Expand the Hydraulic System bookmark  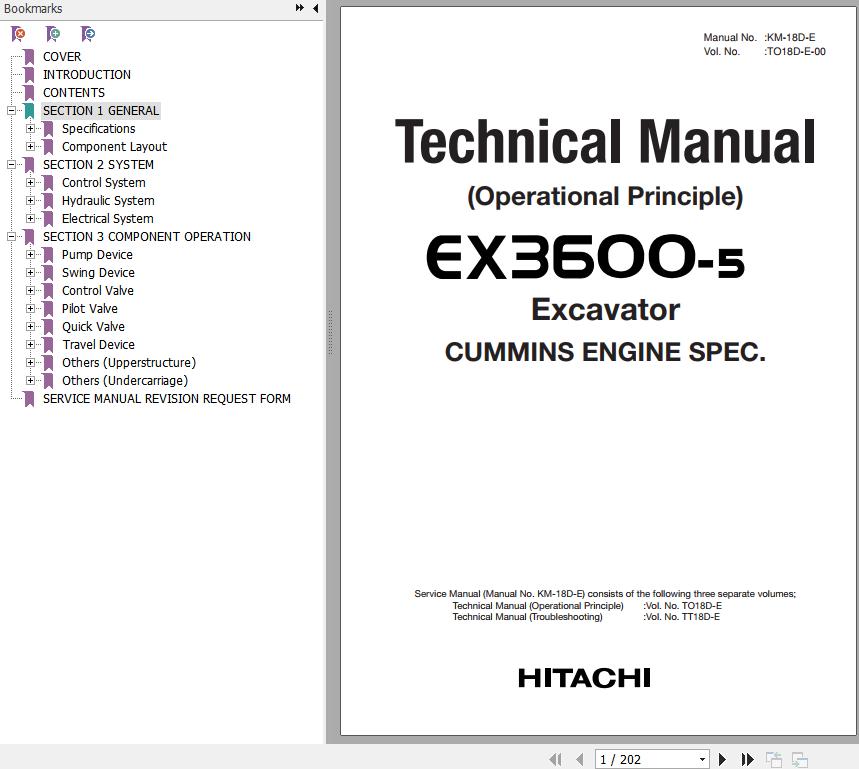pyautogui.click(x=30, y=201)
